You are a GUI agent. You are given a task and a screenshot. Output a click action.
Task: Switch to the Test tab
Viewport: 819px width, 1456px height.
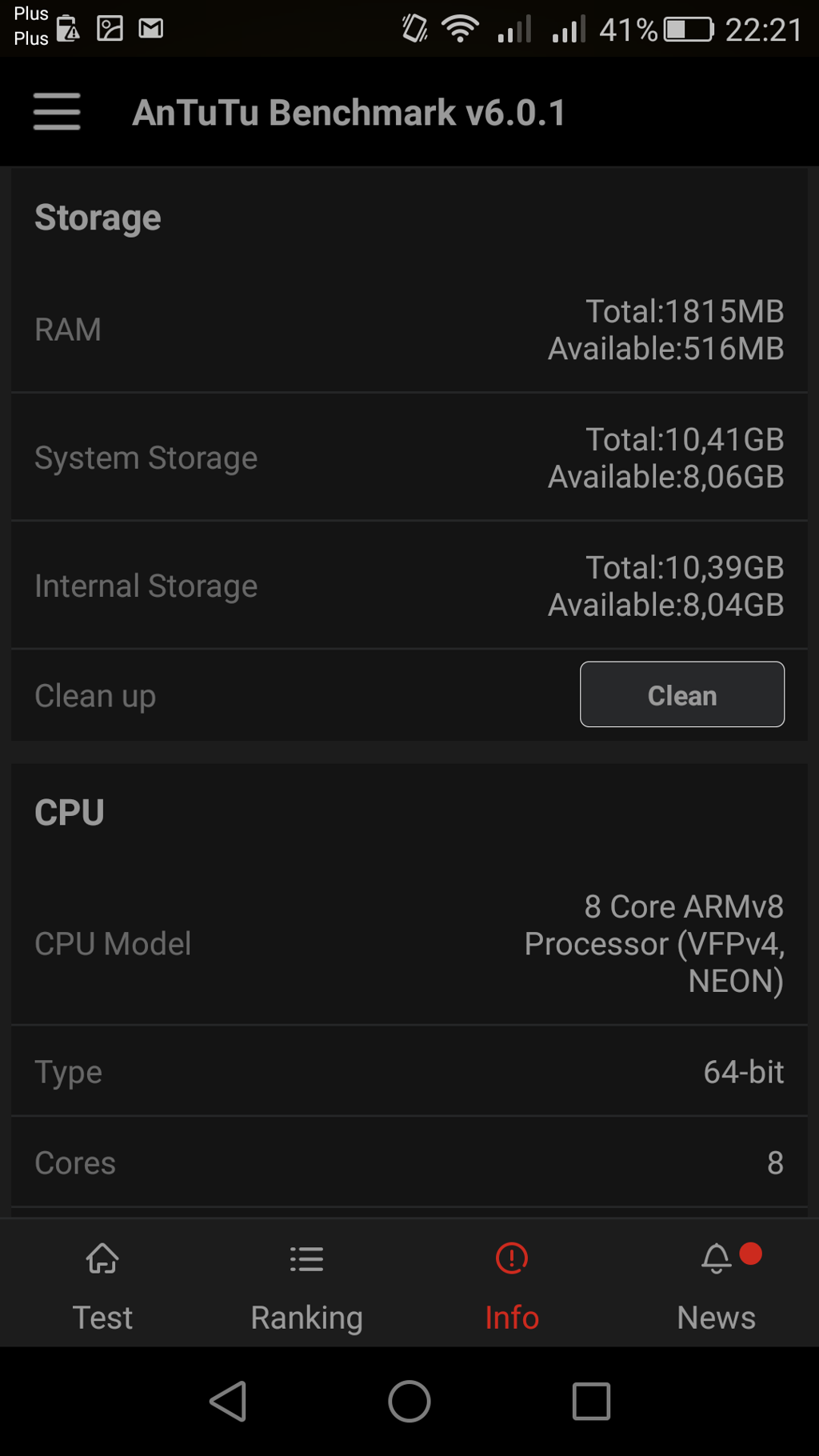click(102, 1284)
